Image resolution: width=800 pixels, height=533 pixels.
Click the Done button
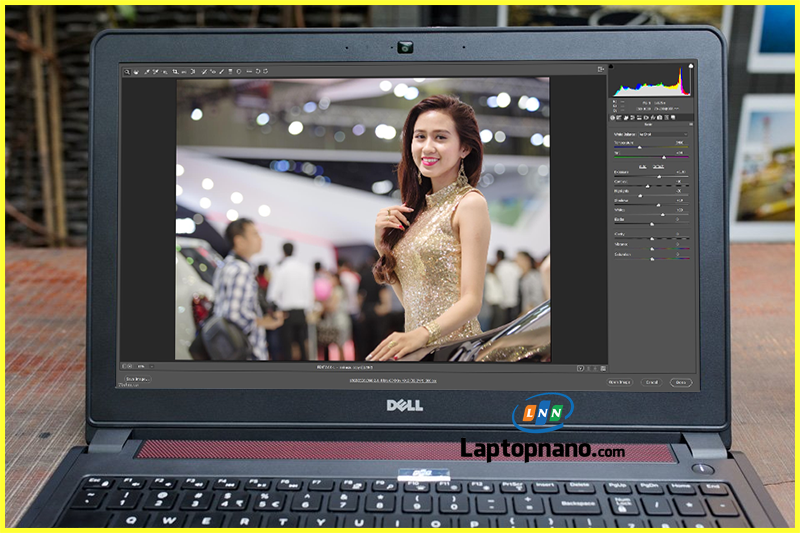click(681, 382)
